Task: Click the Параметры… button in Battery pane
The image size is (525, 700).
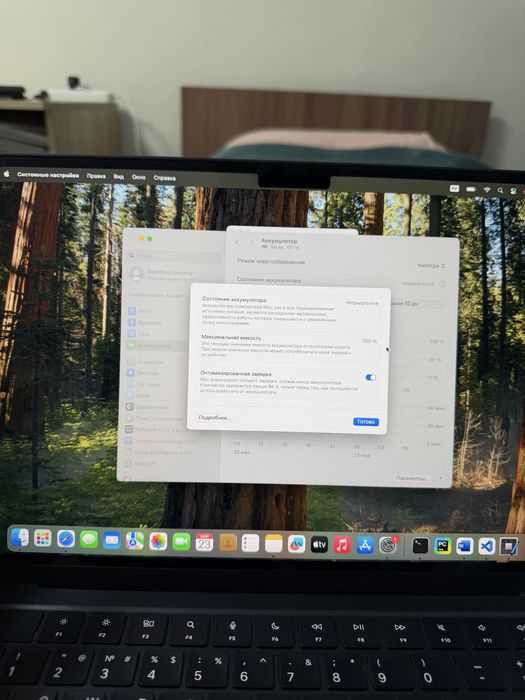Action: click(411, 478)
